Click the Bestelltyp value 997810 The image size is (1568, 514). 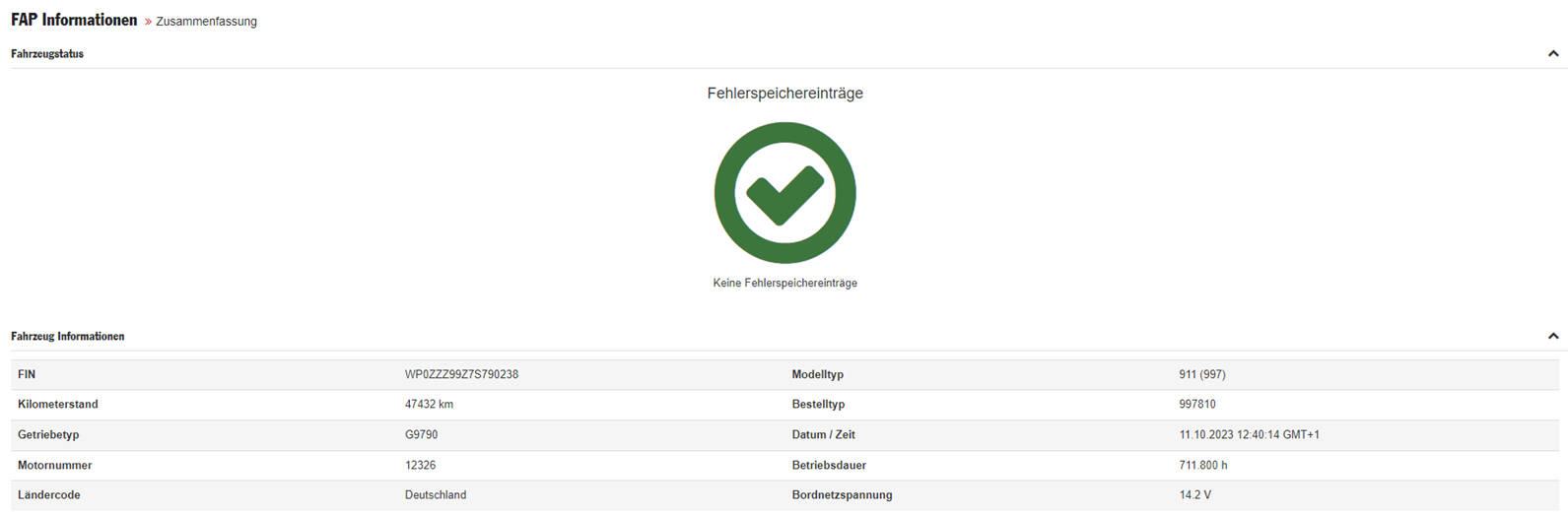click(1197, 405)
